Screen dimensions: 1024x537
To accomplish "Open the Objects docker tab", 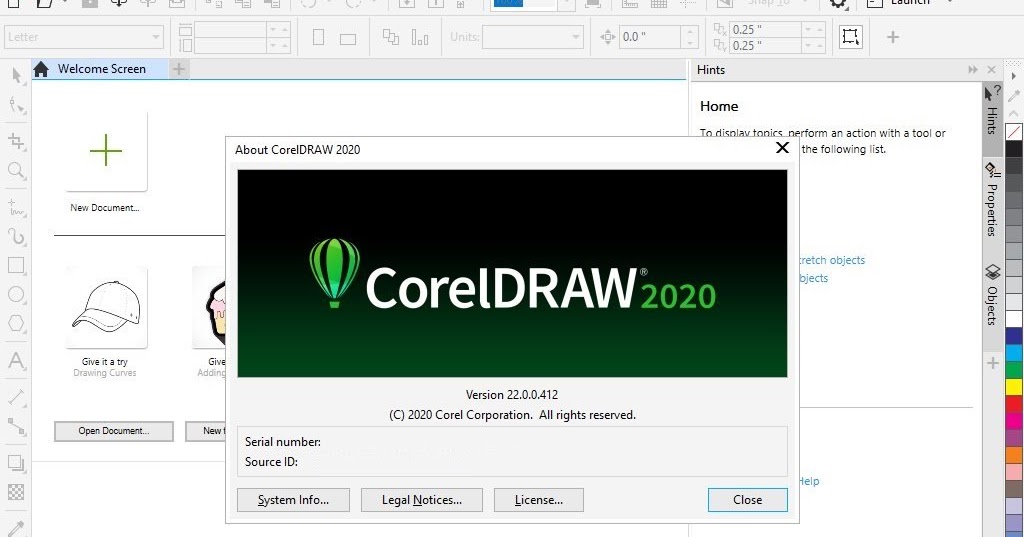I will pos(992,295).
